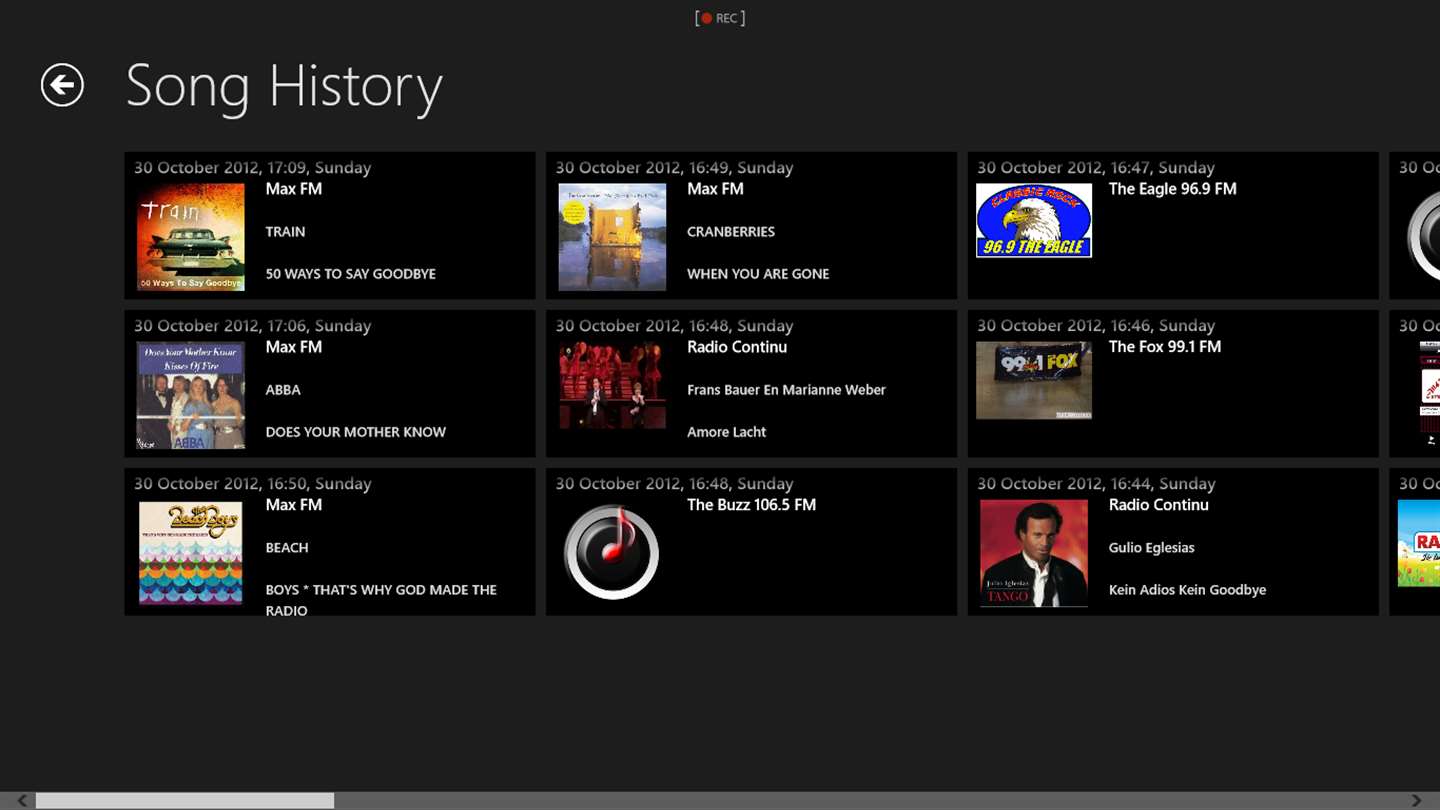Click the 'The Buzz 106.5 FM' station name
The width and height of the screenshot is (1440, 810).
click(752, 505)
